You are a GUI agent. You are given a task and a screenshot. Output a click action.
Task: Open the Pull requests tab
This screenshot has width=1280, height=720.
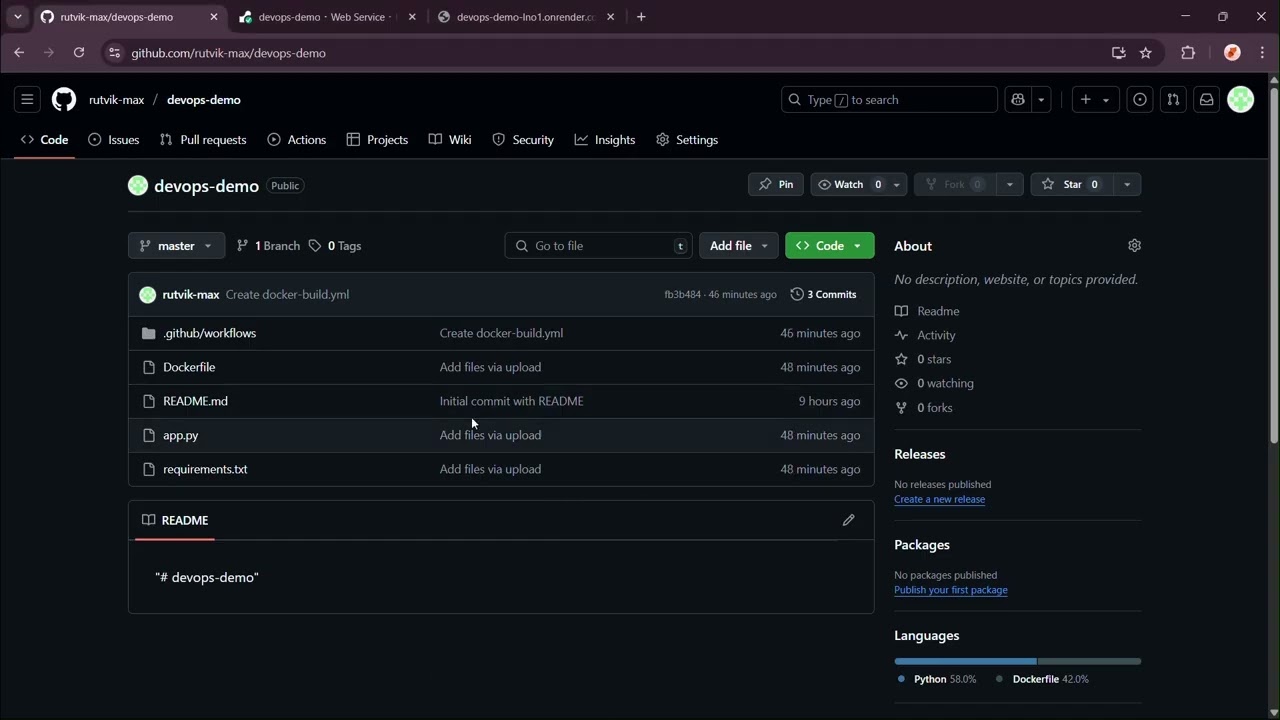point(203,140)
